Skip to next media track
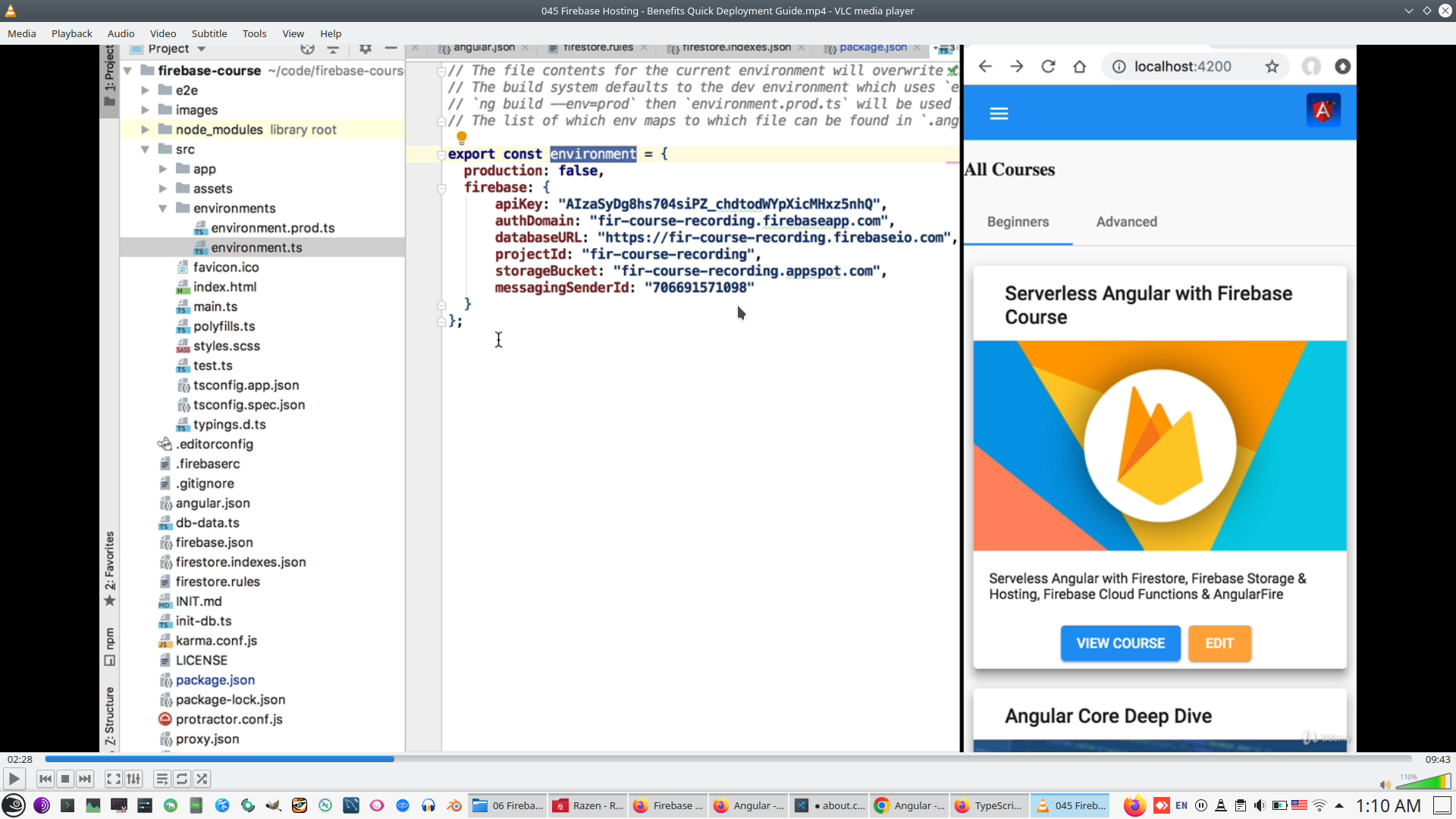The height and width of the screenshot is (819, 1456). (85, 779)
